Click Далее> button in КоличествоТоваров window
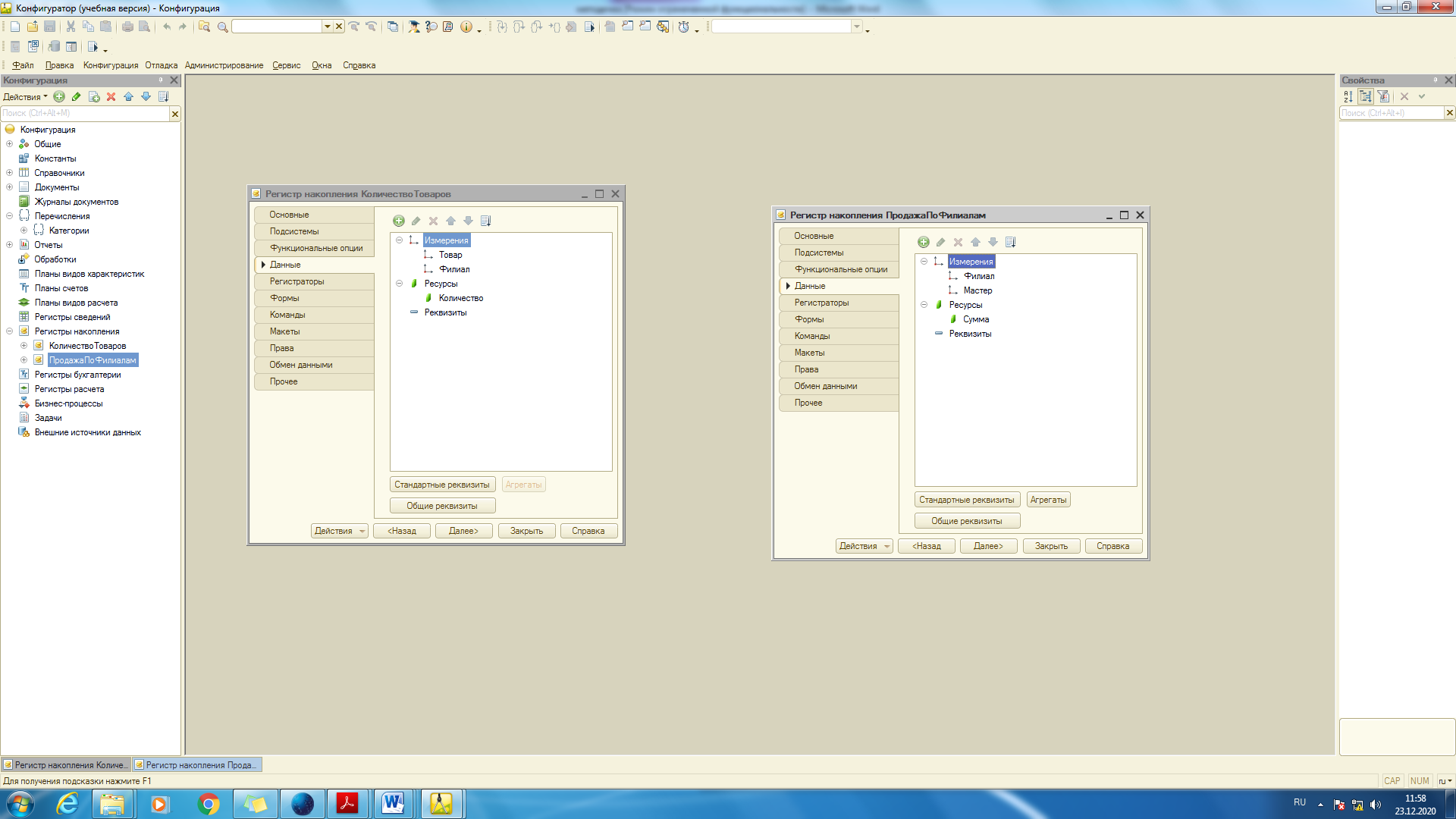 pyautogui.click(x=463, y=531)
